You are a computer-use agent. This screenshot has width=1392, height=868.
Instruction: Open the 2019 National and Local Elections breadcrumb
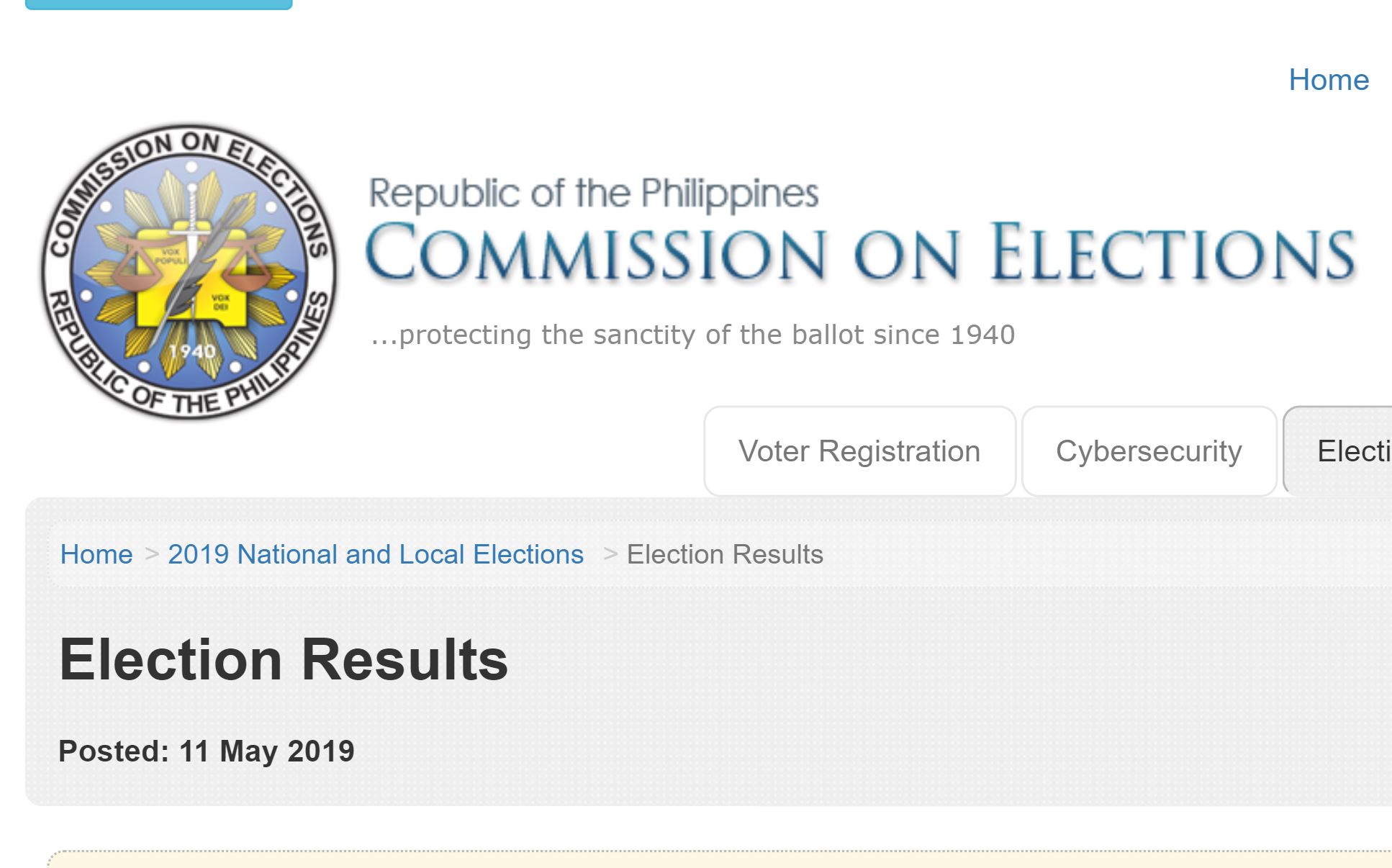click(375, 554)
